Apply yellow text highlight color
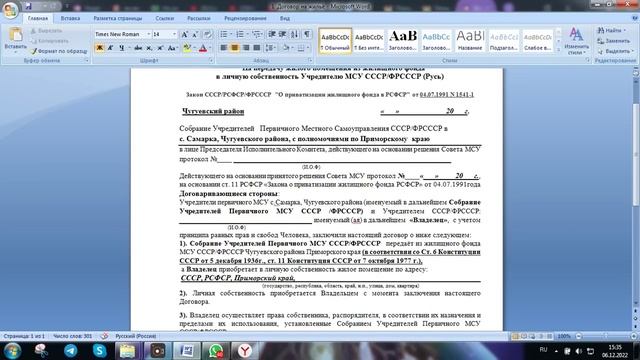Screen dimensions: 640x360 coord(187,48)
